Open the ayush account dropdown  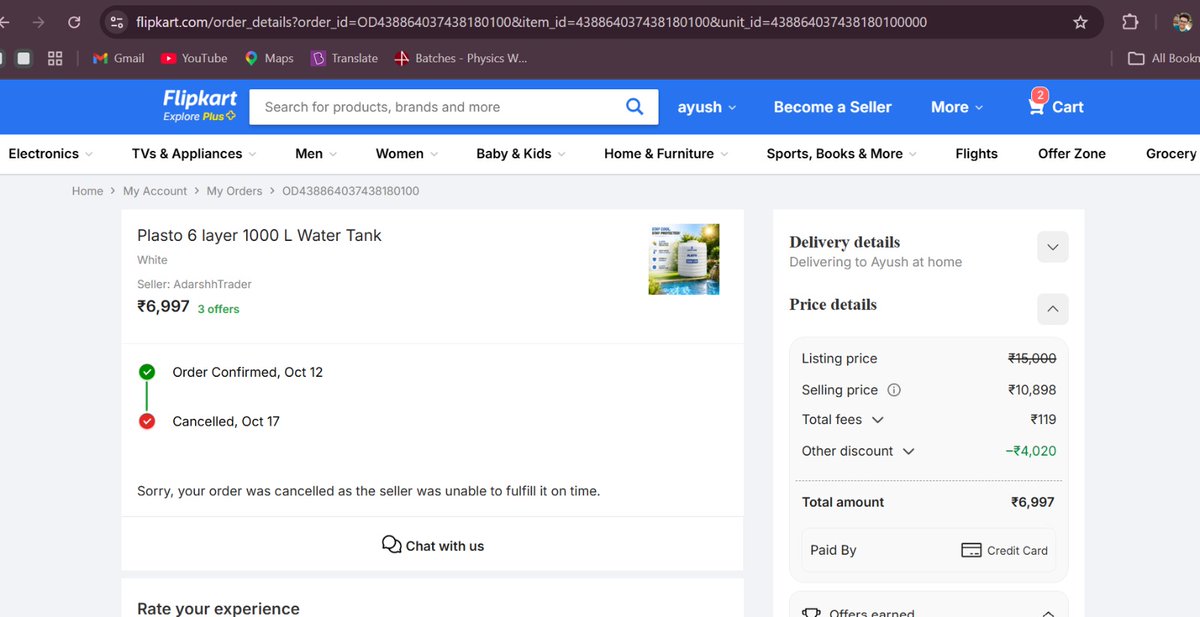[x=707, y=107]
